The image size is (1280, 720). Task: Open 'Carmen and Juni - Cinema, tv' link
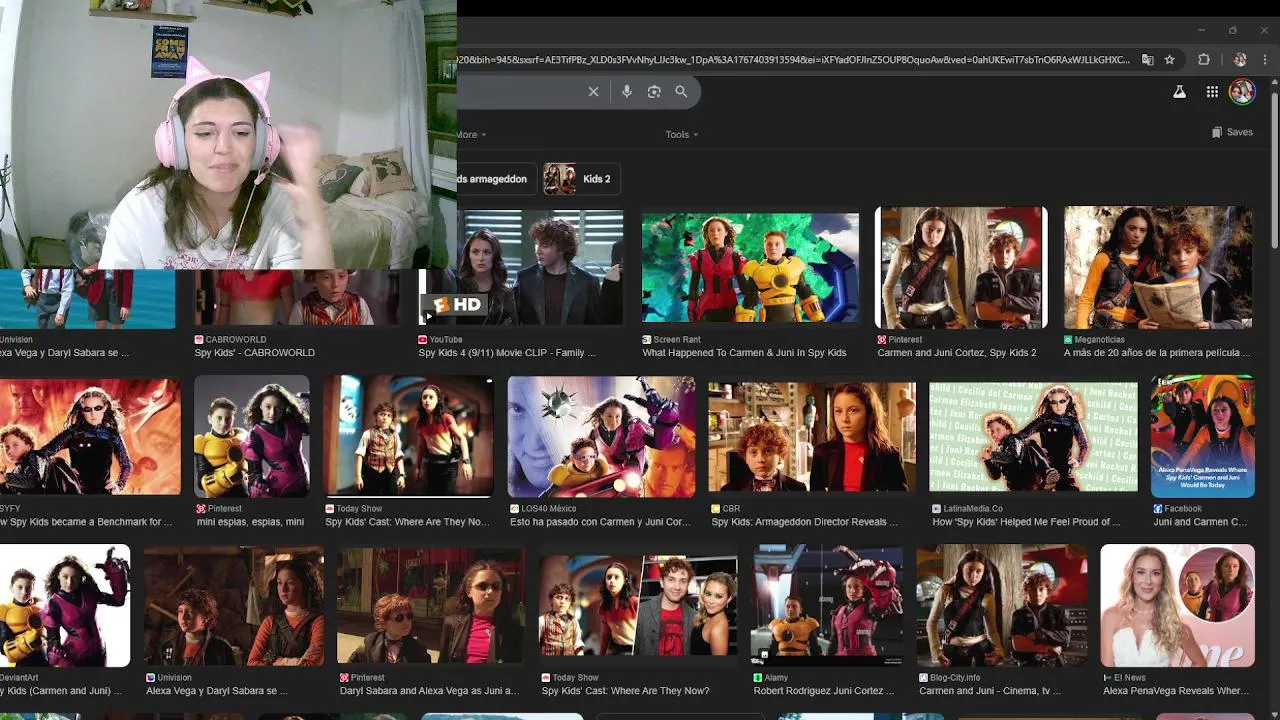(x=990, y=691)
